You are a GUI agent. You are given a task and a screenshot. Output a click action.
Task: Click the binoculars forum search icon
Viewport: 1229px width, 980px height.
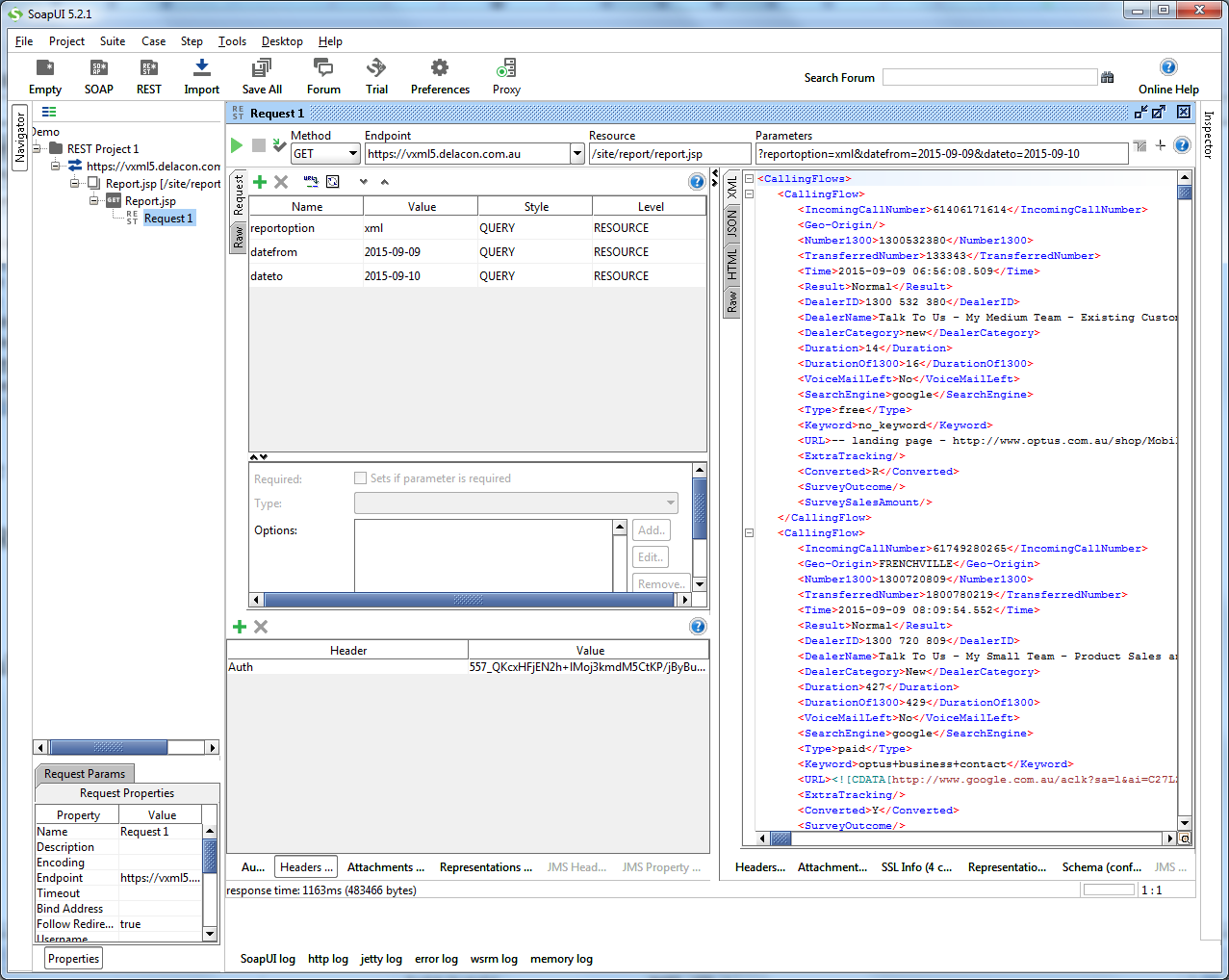point(1108,77)
